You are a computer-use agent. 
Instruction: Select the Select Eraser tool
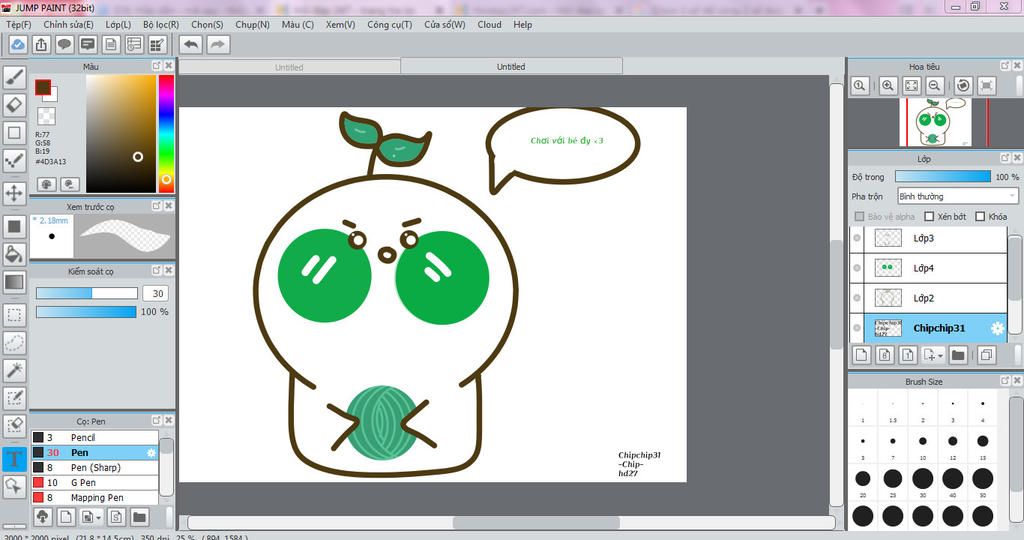point(14,425)
